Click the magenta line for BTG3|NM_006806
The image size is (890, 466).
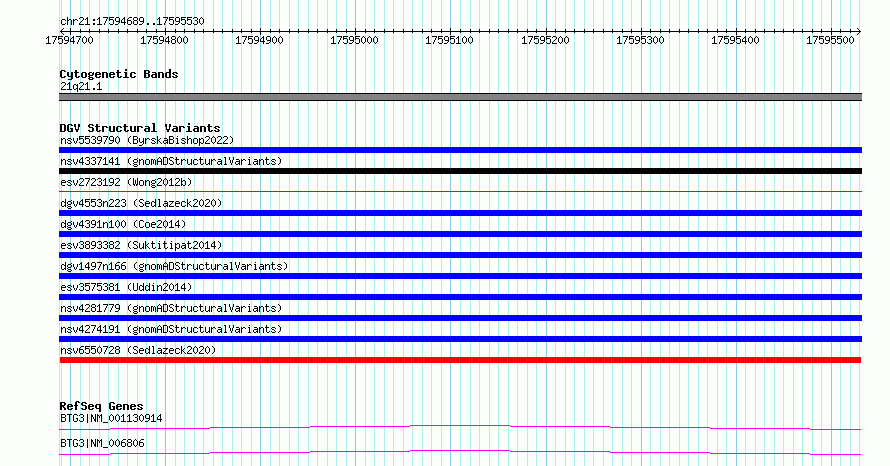pyautogui.click(x=460, y=452)
